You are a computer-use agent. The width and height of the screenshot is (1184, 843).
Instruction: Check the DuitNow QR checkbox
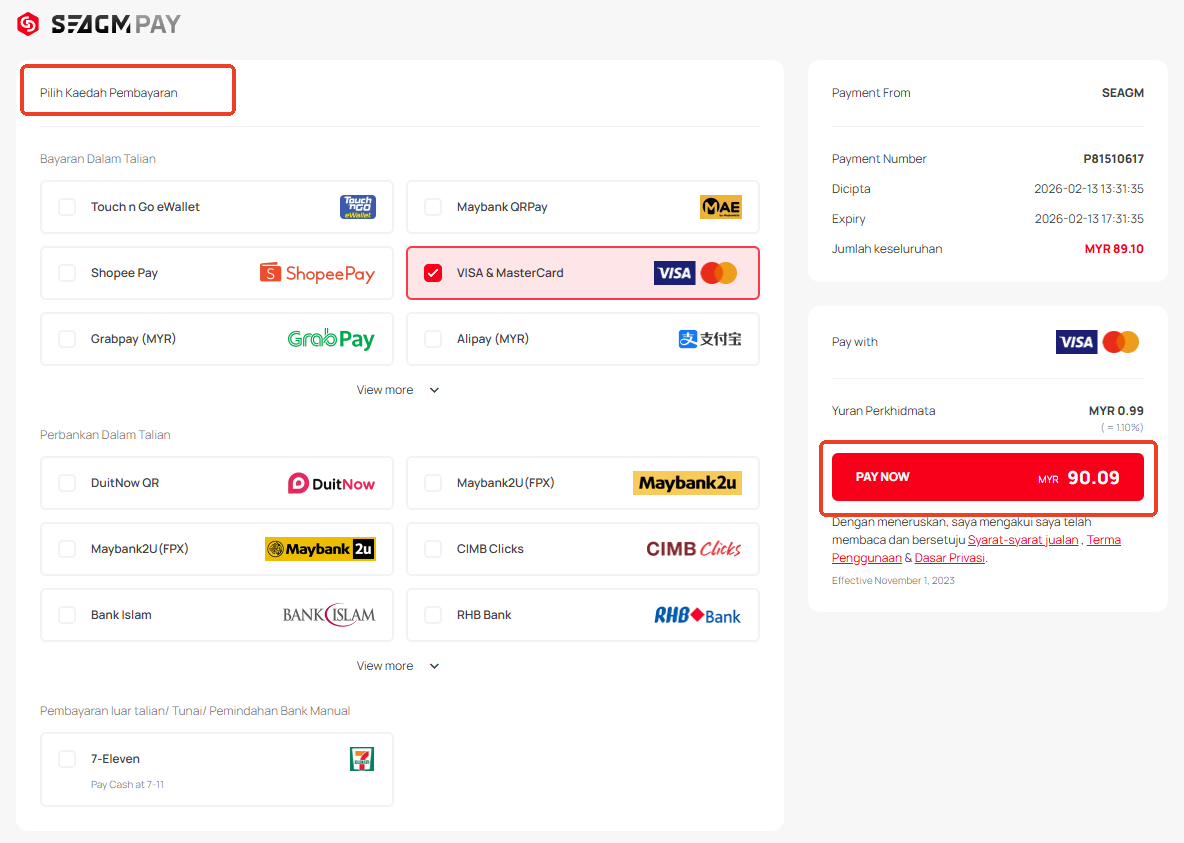click(x=67, y=483)
